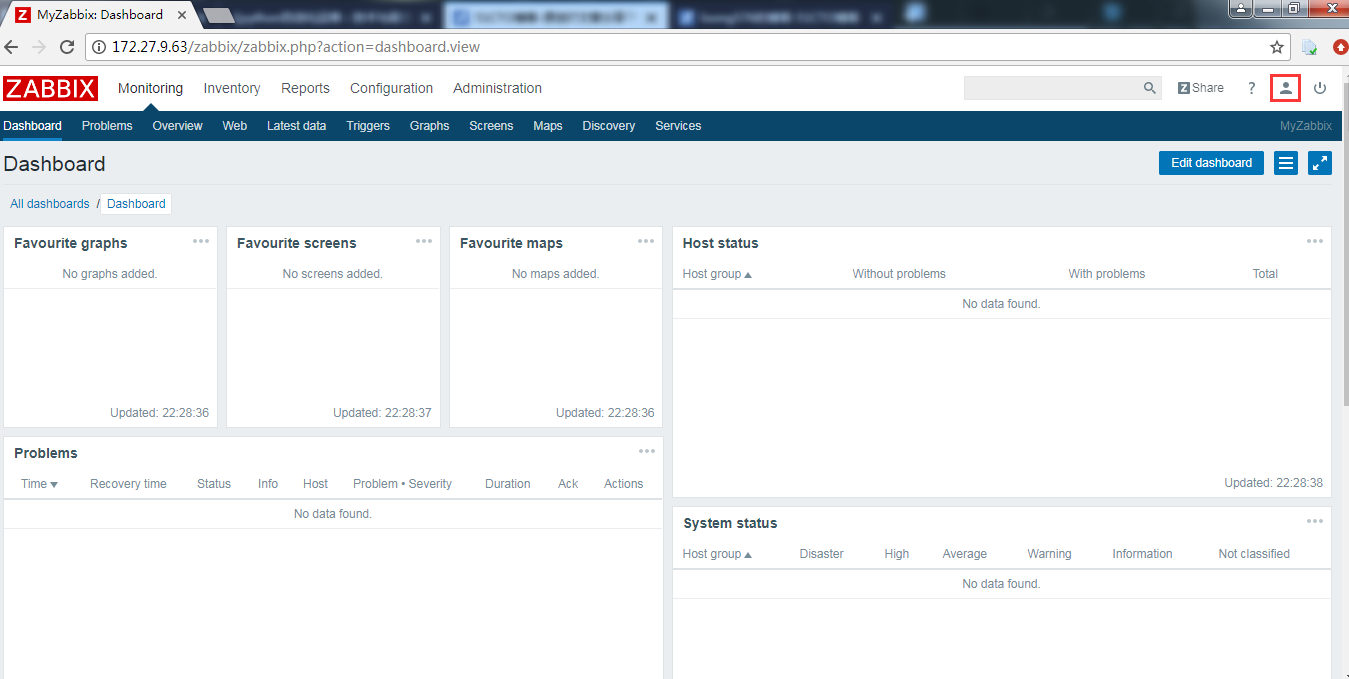Open Zabbix help with the question mark icon
Viewport: 1349px width, 679px height.
(x=1251, y=88)
